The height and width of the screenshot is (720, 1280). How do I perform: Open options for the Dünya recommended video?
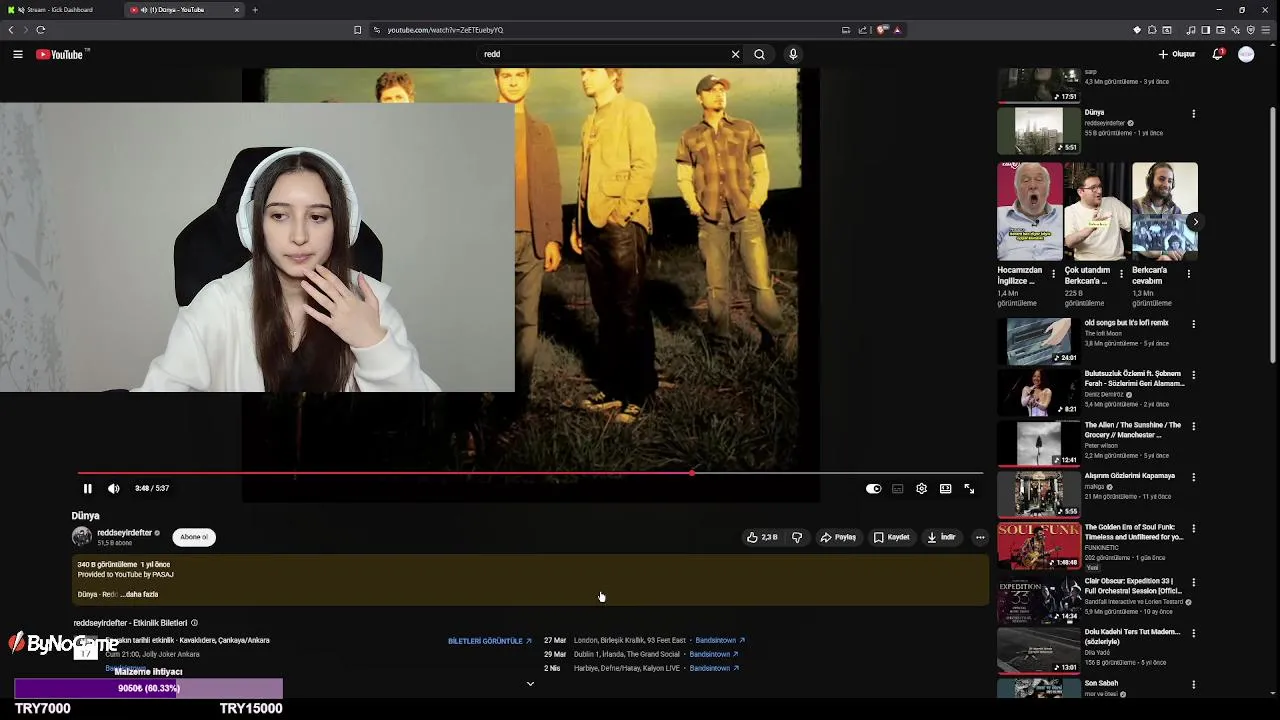pyautogui.click(x=1193, y=114)
